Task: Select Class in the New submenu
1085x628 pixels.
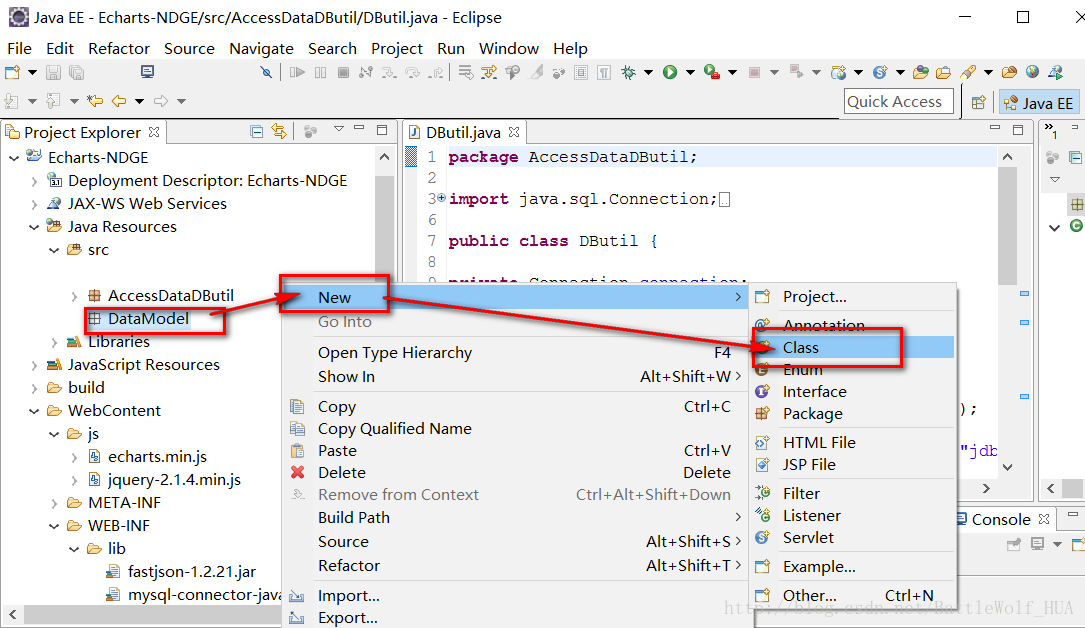Action: pos(852,347)
